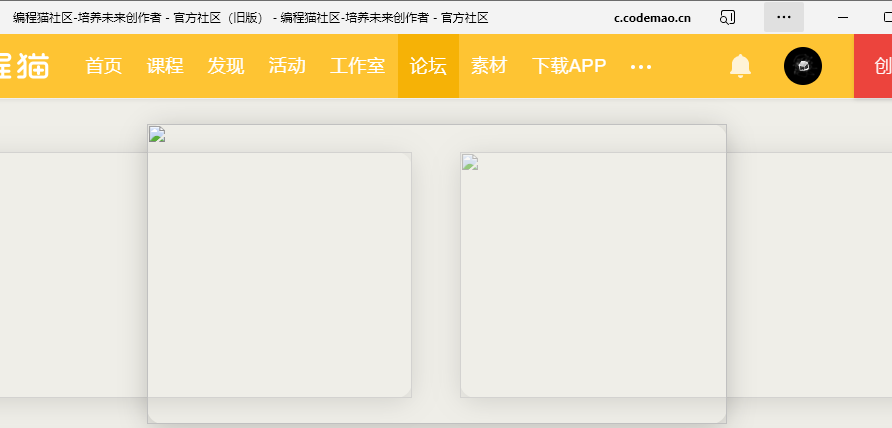Select the 活动 activities menu item
The image size is (892, 428).
coord(287,66)
